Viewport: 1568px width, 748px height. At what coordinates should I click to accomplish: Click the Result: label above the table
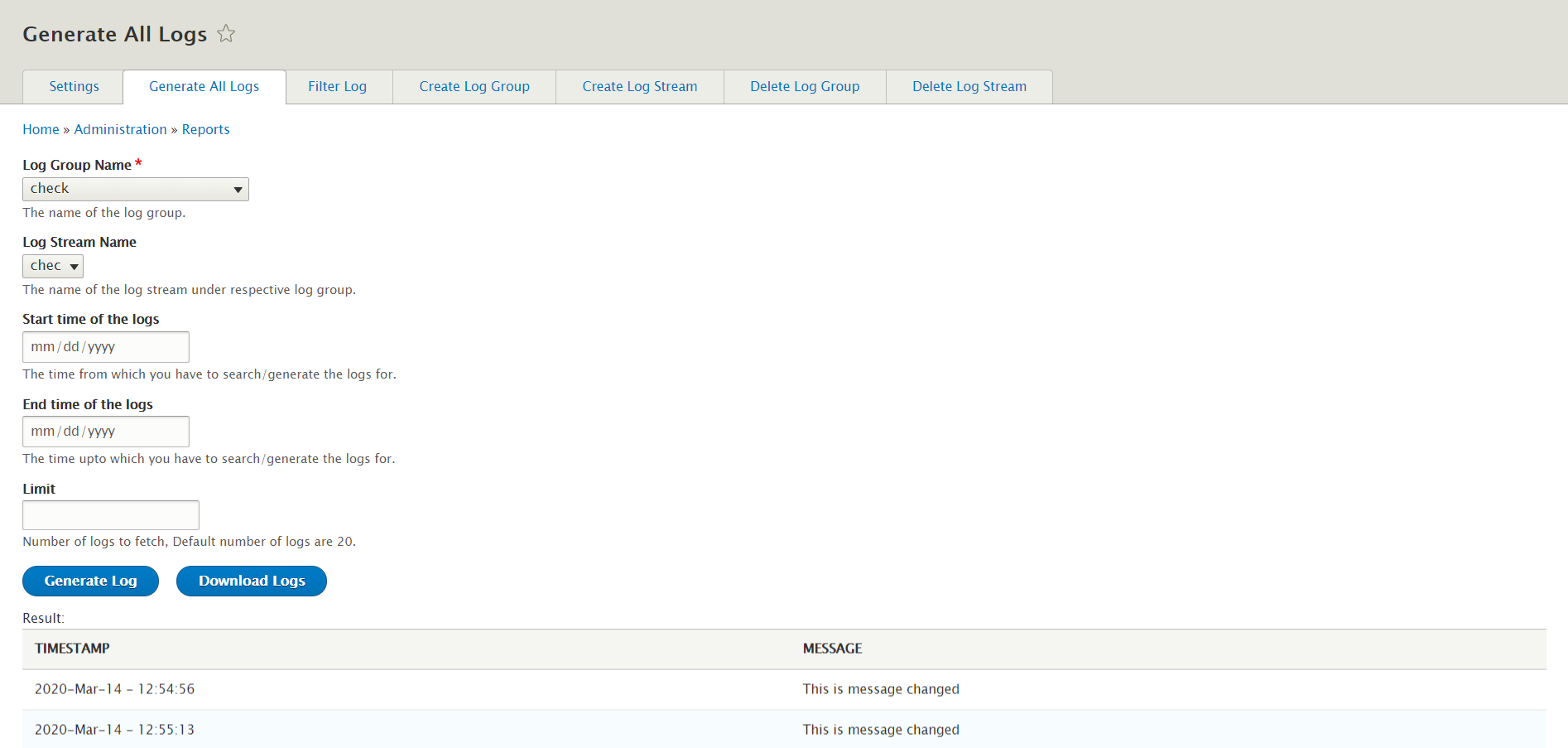[x=43, y=618]
